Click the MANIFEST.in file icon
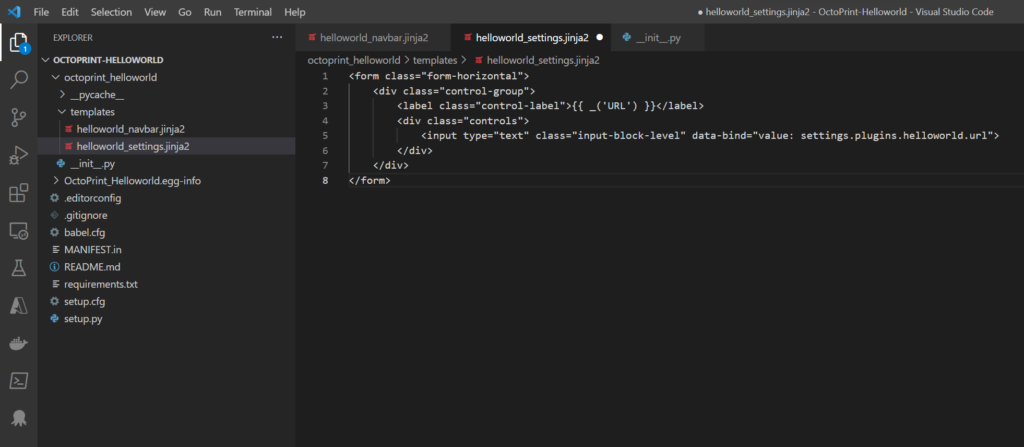The height and width of the screenshot is (447, 1024). click(x=55, y=250)
